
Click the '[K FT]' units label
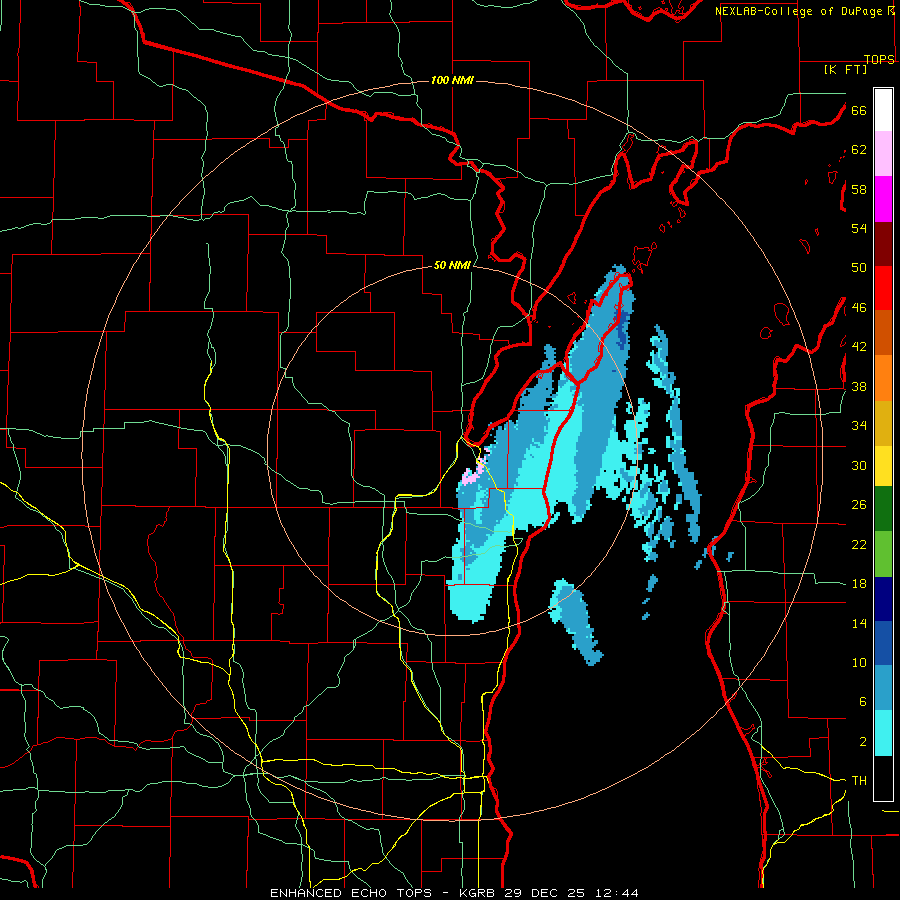845,69
